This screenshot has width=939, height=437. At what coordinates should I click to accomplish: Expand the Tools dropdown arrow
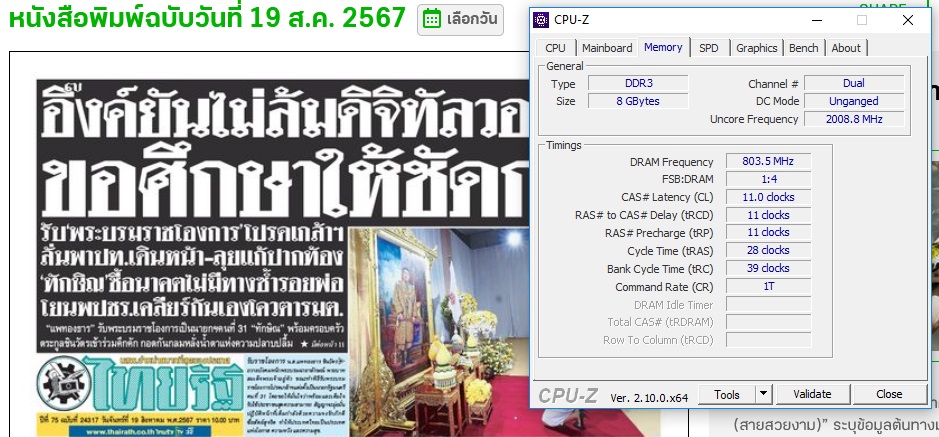click(763, 394)
